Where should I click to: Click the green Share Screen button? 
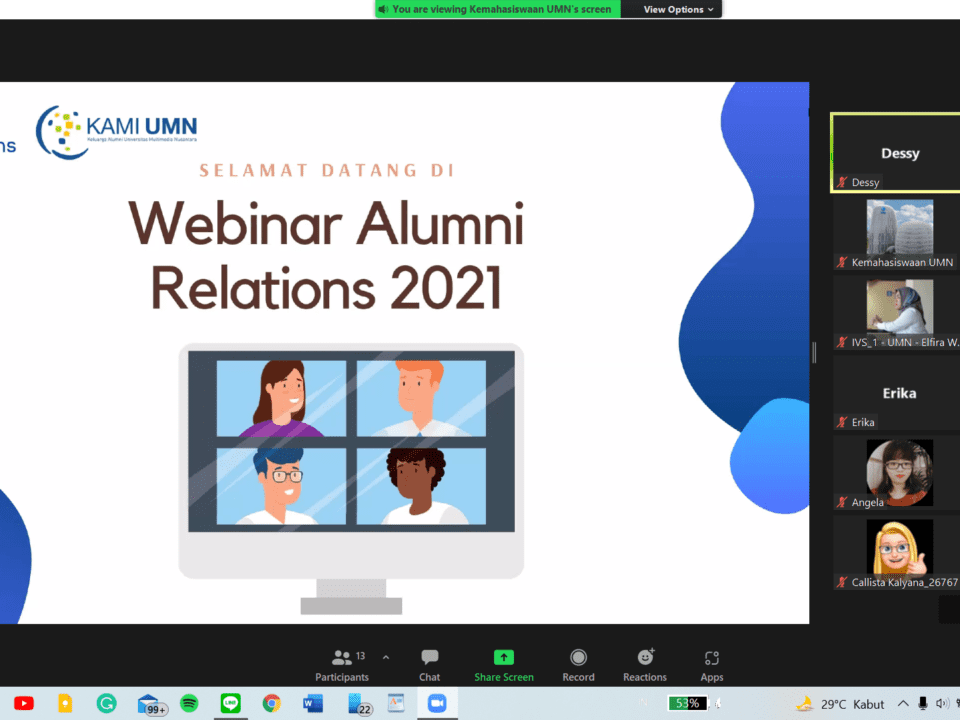coord(503,665)
